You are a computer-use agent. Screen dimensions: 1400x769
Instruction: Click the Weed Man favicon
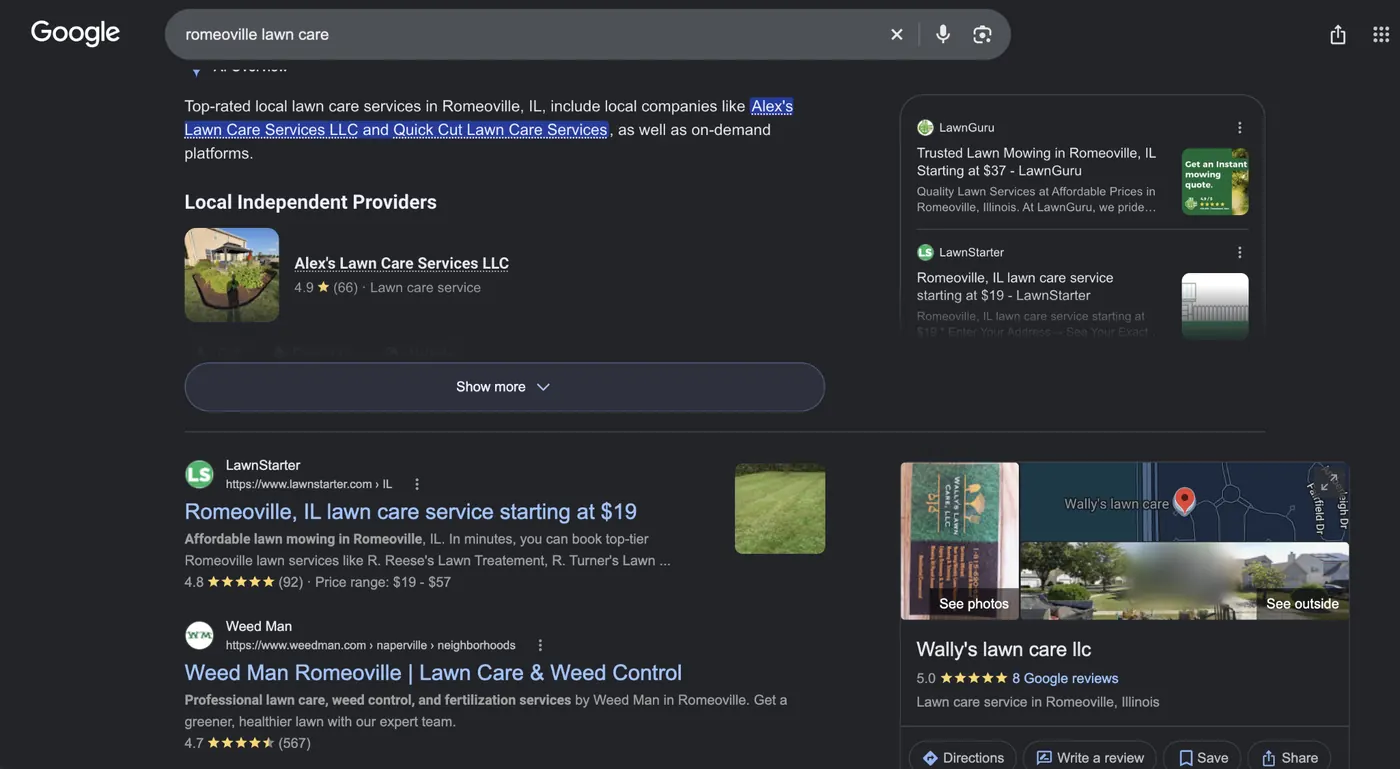coord(200,635)
